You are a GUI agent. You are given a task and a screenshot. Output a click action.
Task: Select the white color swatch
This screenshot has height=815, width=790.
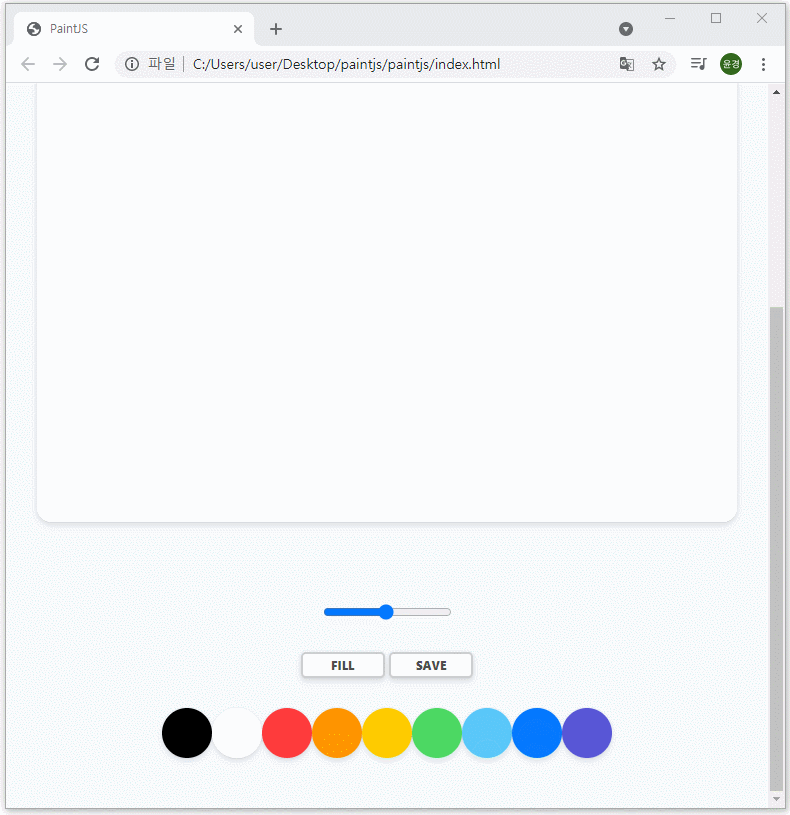237,733
